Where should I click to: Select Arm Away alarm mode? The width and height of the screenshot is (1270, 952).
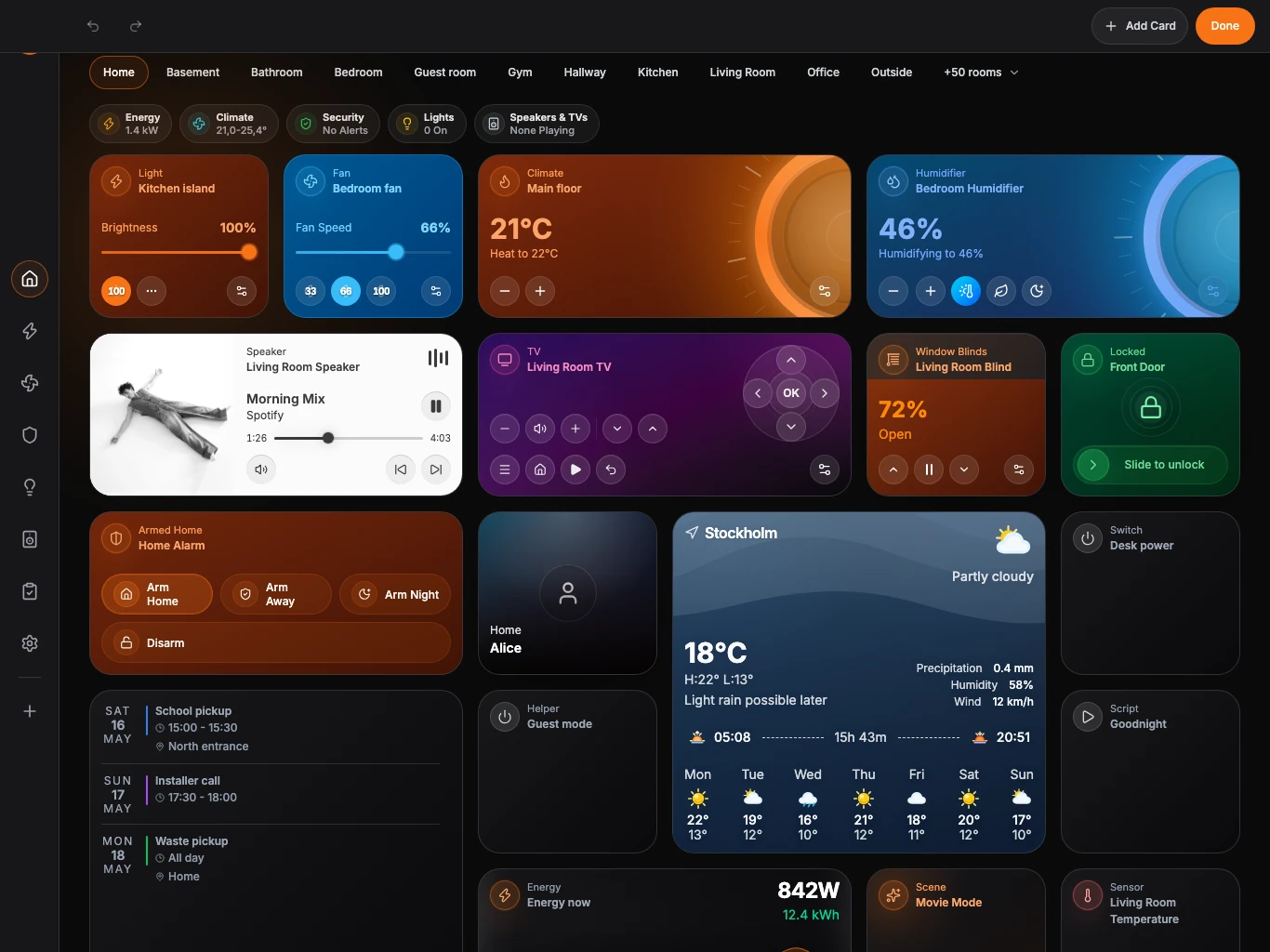276,594
